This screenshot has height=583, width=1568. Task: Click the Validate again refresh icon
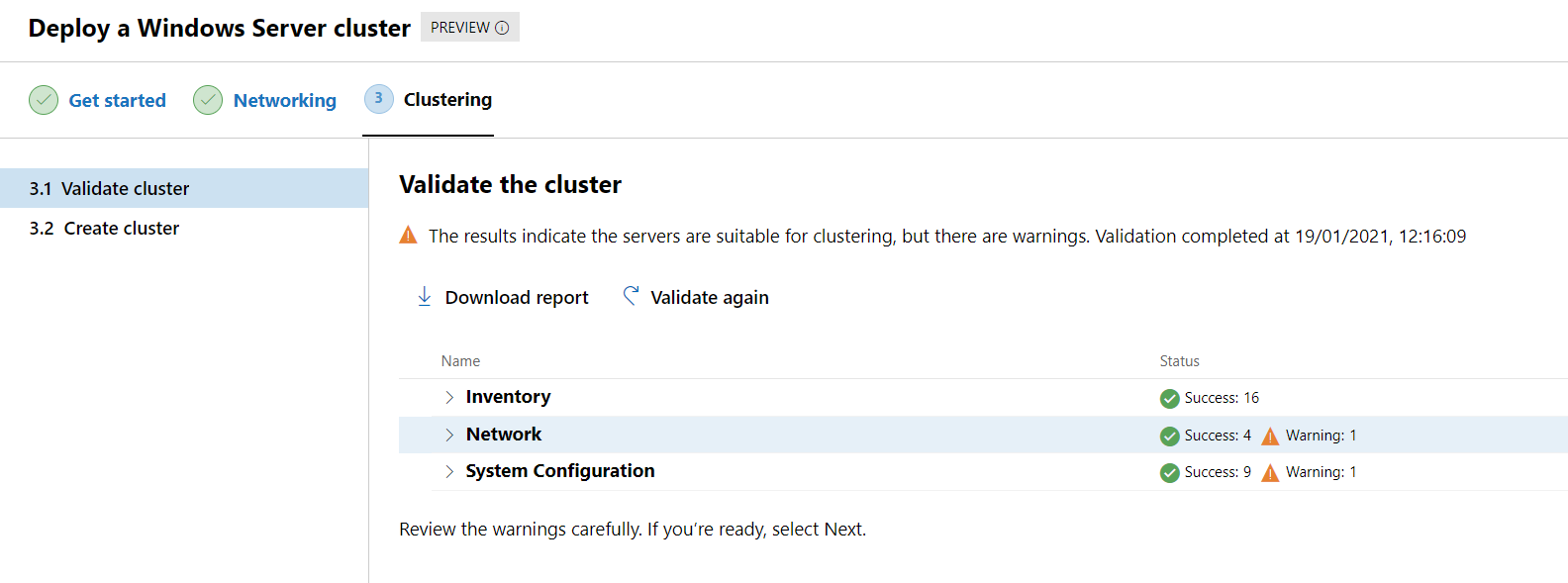[x=631, y=296]
